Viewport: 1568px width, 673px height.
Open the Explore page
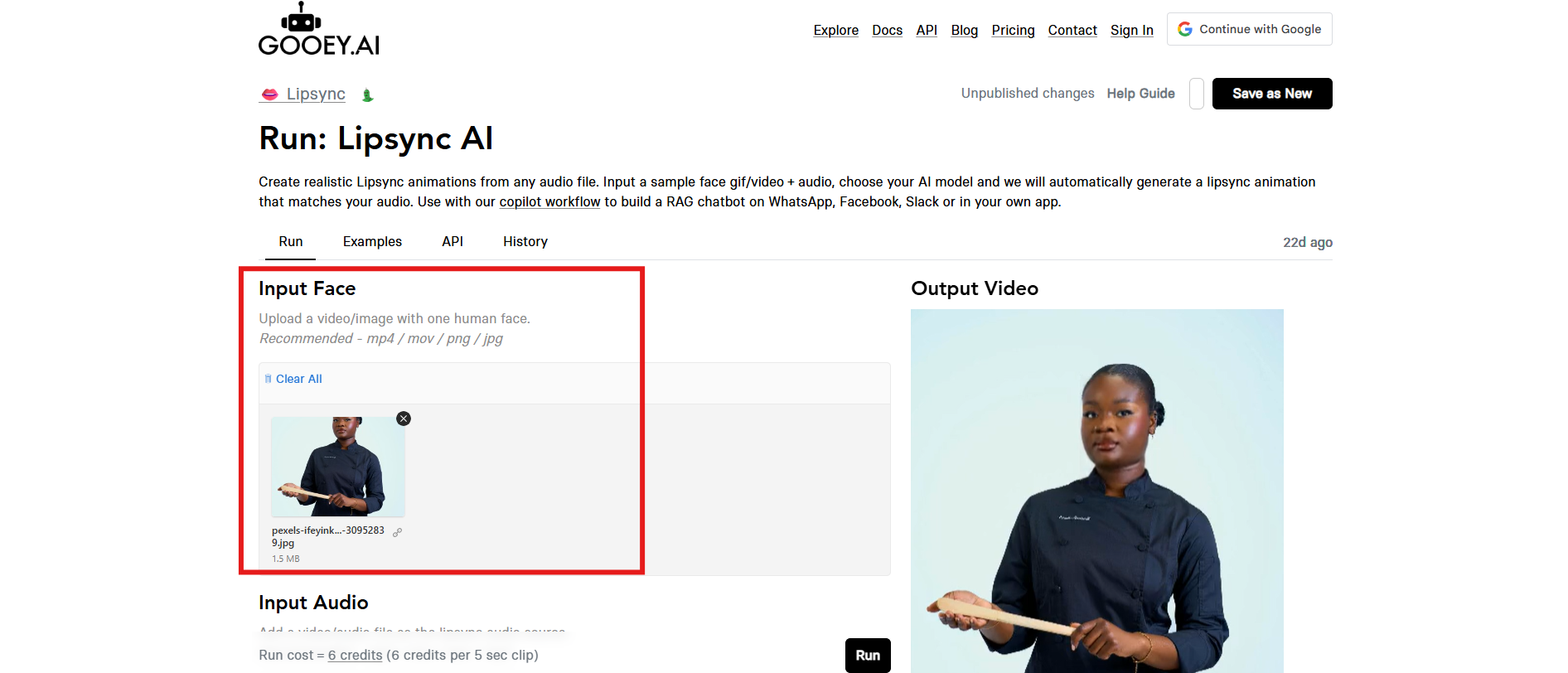pos(835,30)
